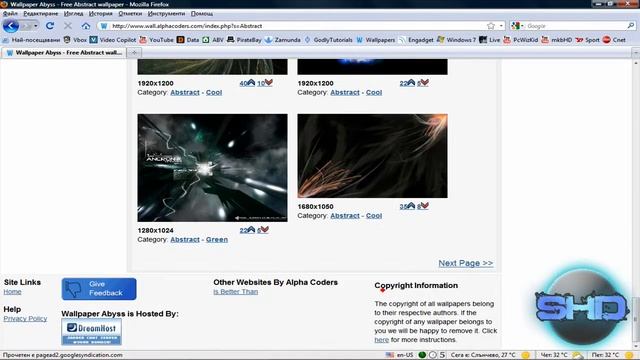Open the Data bookmark
Viewport: 640px width, 360px height.
pos(188,40)
